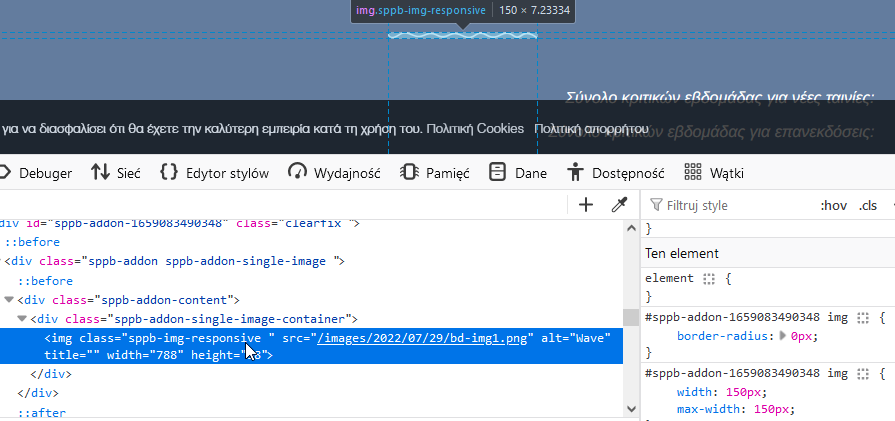Click the Wydajność gauge icon
This screenshot has width=895, height=421.
coord(297,172)
